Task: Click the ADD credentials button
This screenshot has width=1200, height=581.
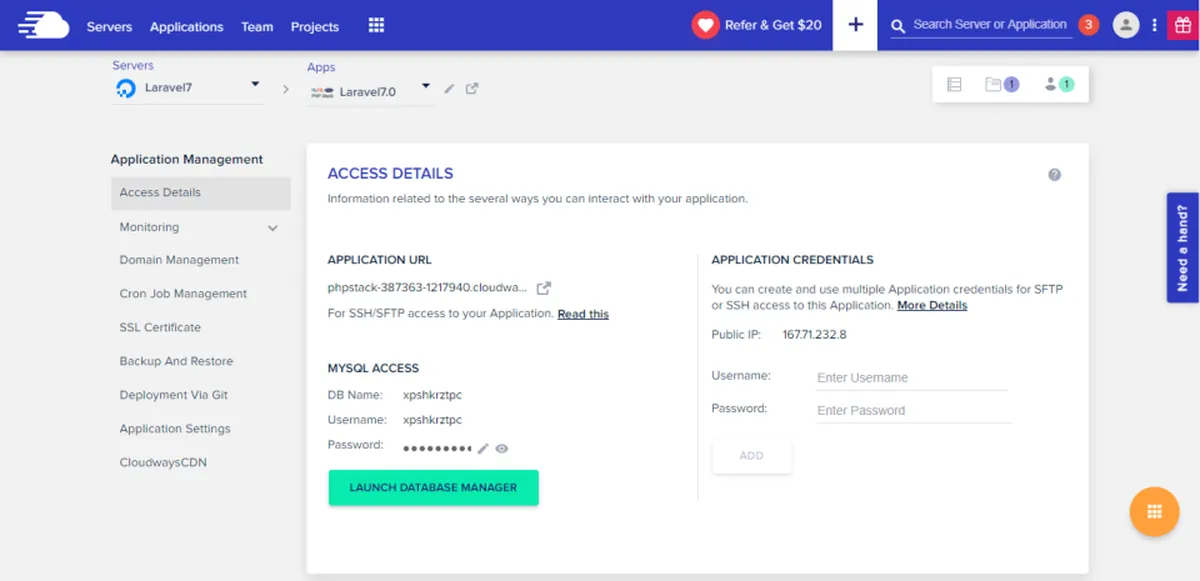Action: coord(752,456)
